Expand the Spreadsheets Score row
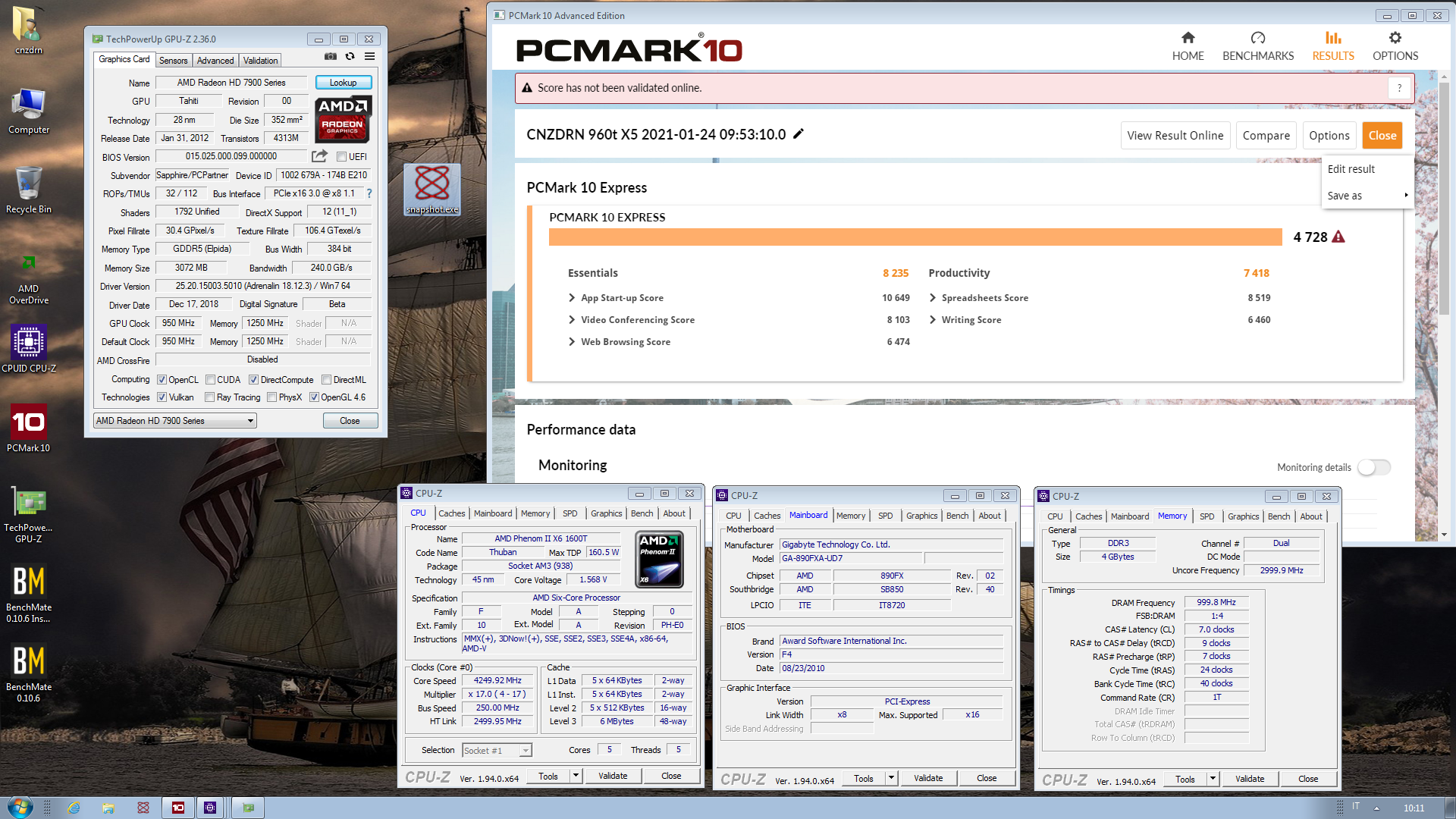Screen dimensions: 1456x819 [x=933, y=298]
